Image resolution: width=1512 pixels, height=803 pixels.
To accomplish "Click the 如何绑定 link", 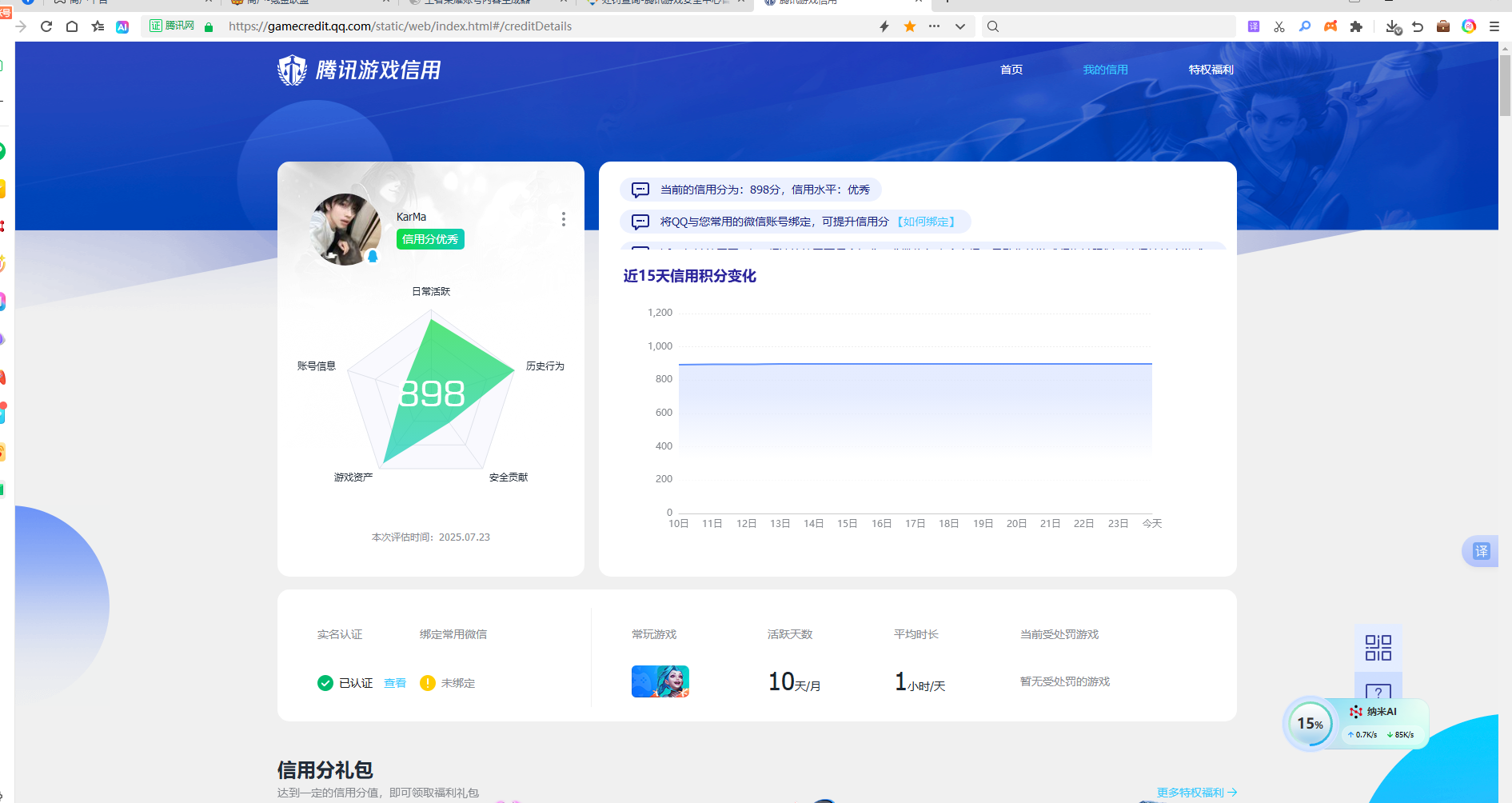I will [926, 222].
